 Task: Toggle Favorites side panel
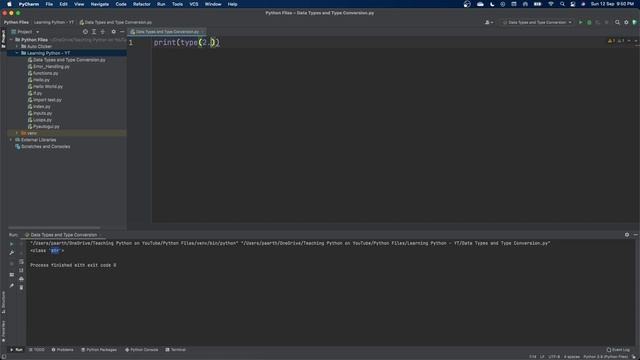tap(4, 331)
